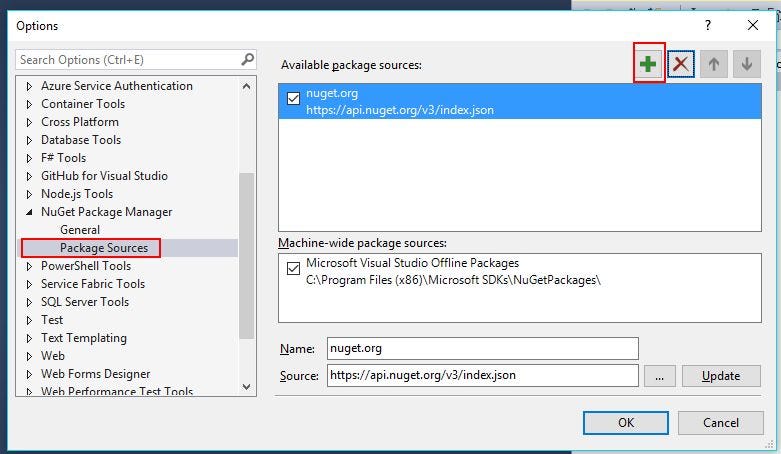Screen dimensions: 781x454
Task: Select the Database Tools label
Action: point(81,140)
